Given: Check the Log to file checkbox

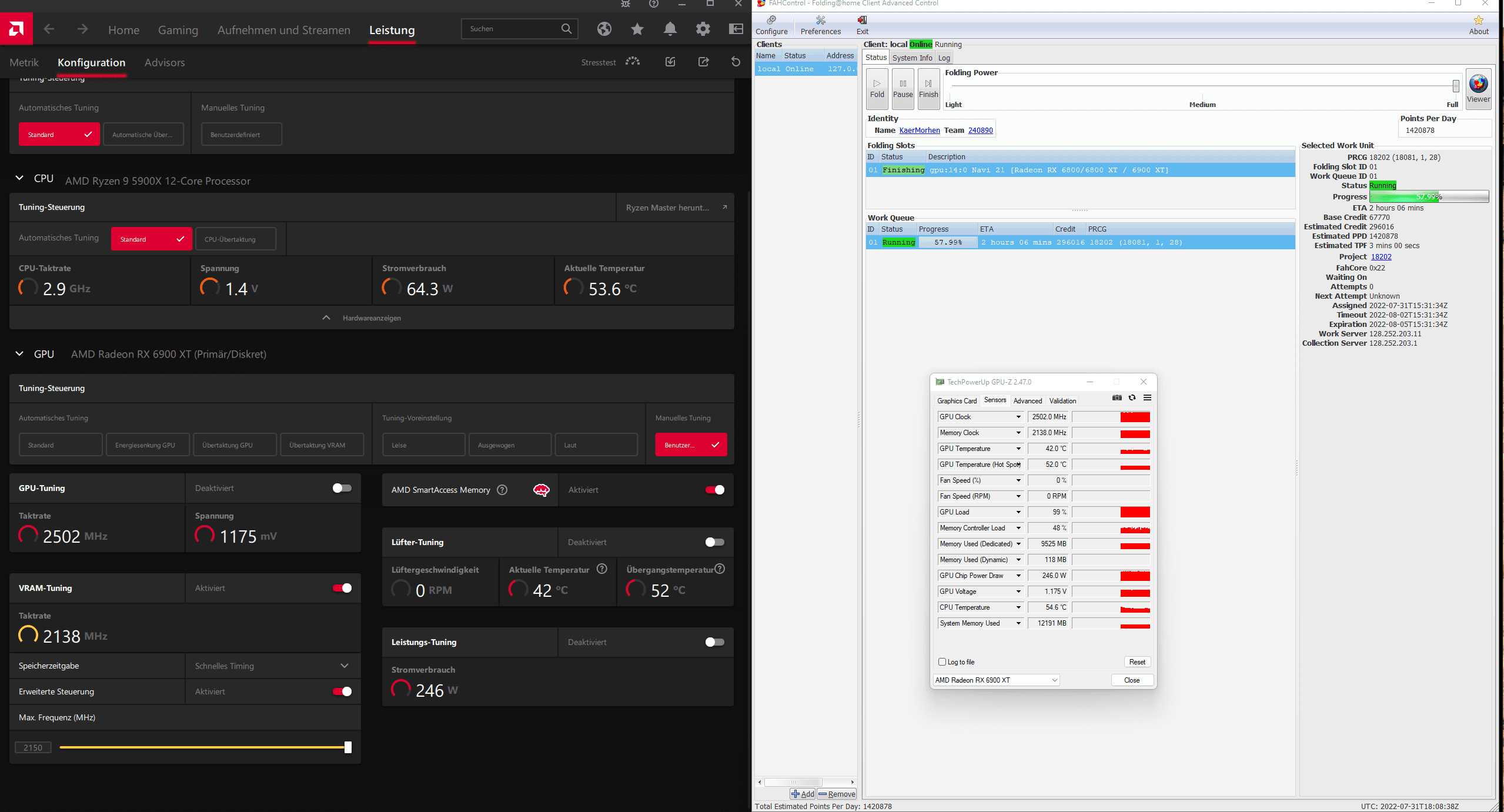Looking at the screenshot, I should (x=942, y=662).
